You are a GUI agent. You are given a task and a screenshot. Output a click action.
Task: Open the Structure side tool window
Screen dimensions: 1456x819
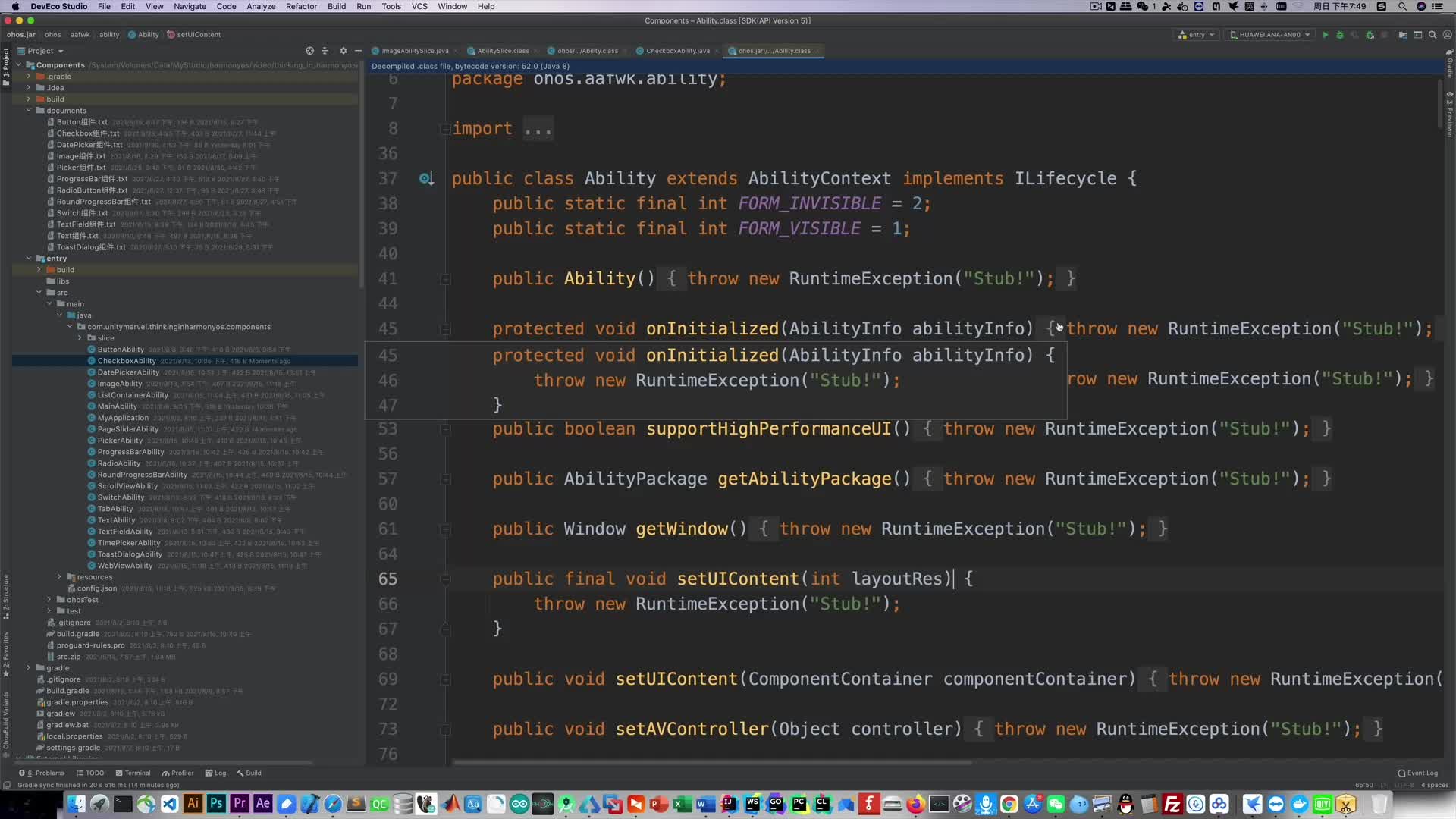[x=6, y=596]
